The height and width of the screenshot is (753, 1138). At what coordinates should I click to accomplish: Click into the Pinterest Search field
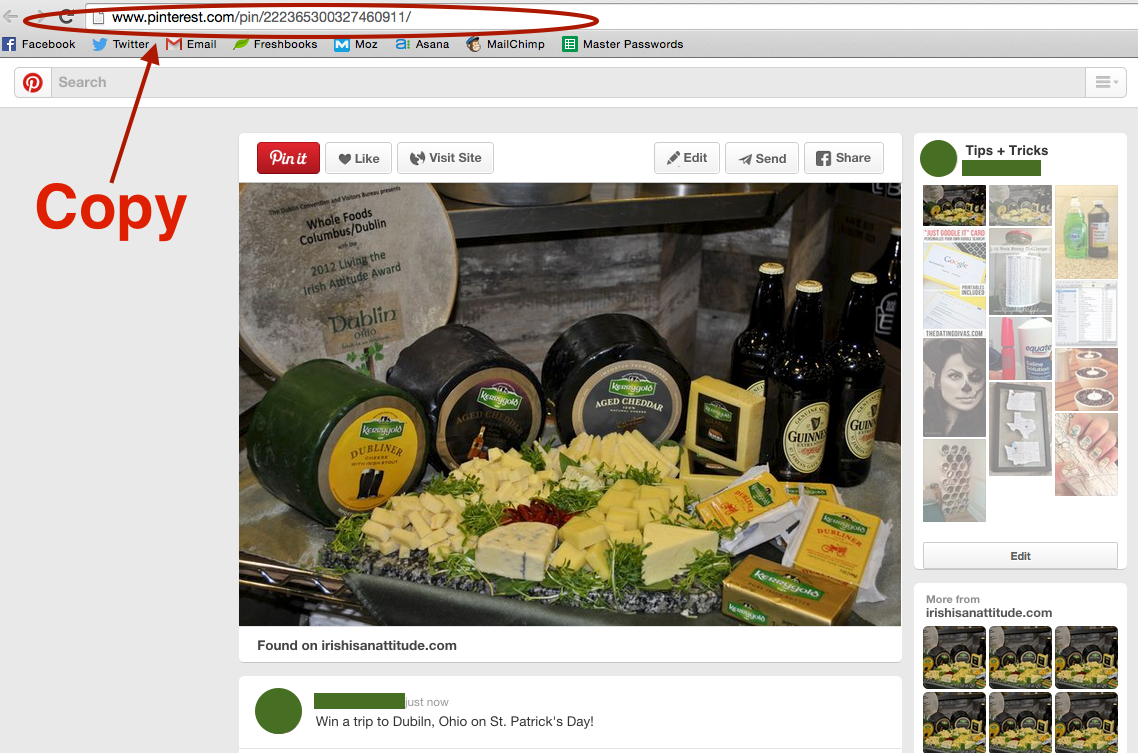click(x=568, y=83)
